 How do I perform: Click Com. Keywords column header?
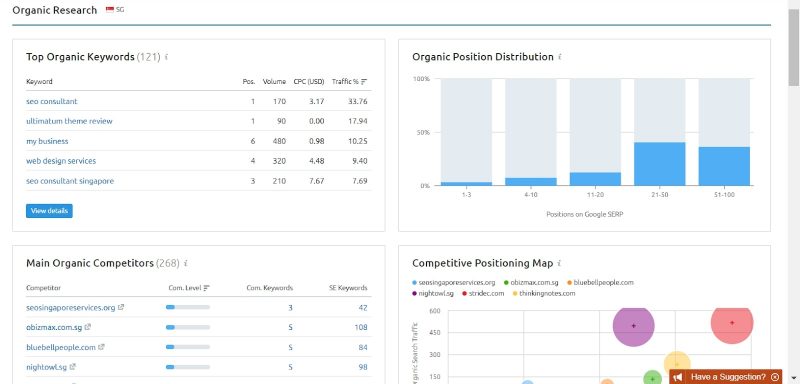pyautogui.click(x=269, y=288)
